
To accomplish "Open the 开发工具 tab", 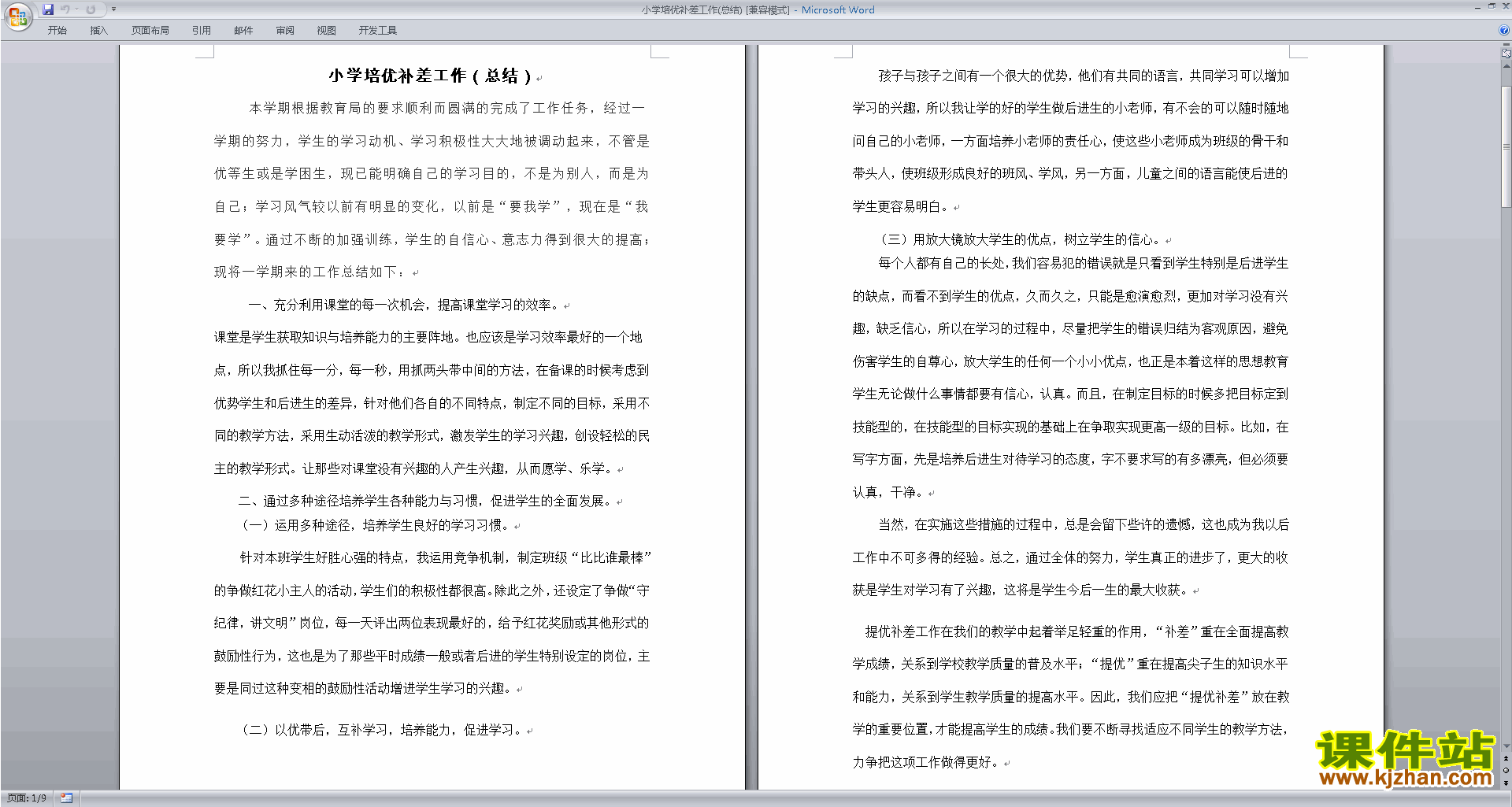I will (x=378, y=30).
